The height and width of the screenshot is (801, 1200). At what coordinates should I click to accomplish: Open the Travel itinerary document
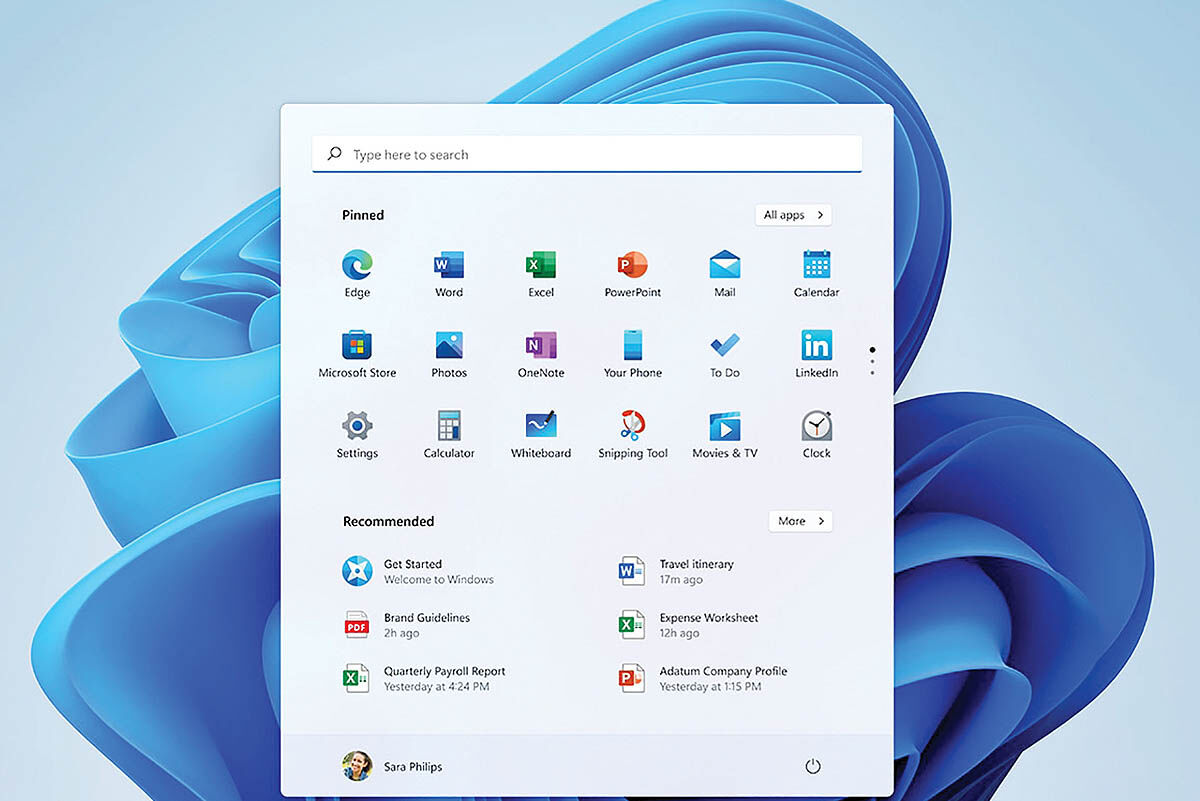click(x=676, y=571)
